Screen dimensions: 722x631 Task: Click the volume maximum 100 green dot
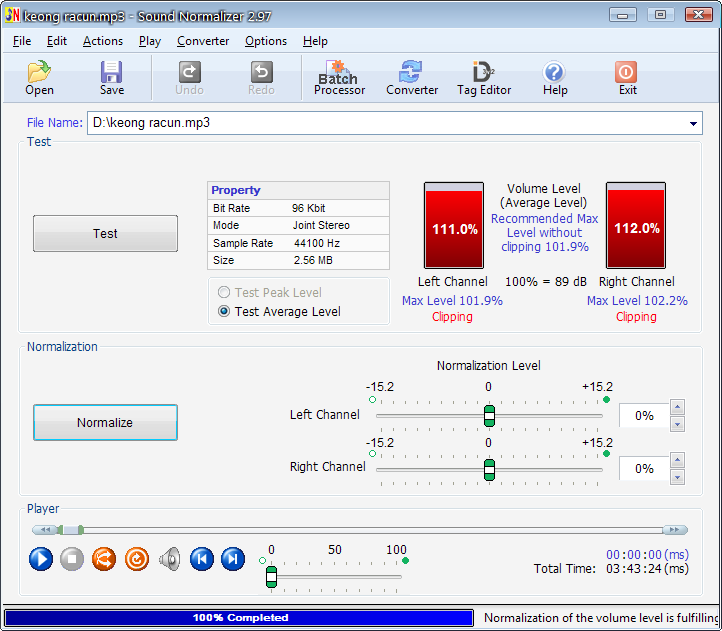(405, 561)
